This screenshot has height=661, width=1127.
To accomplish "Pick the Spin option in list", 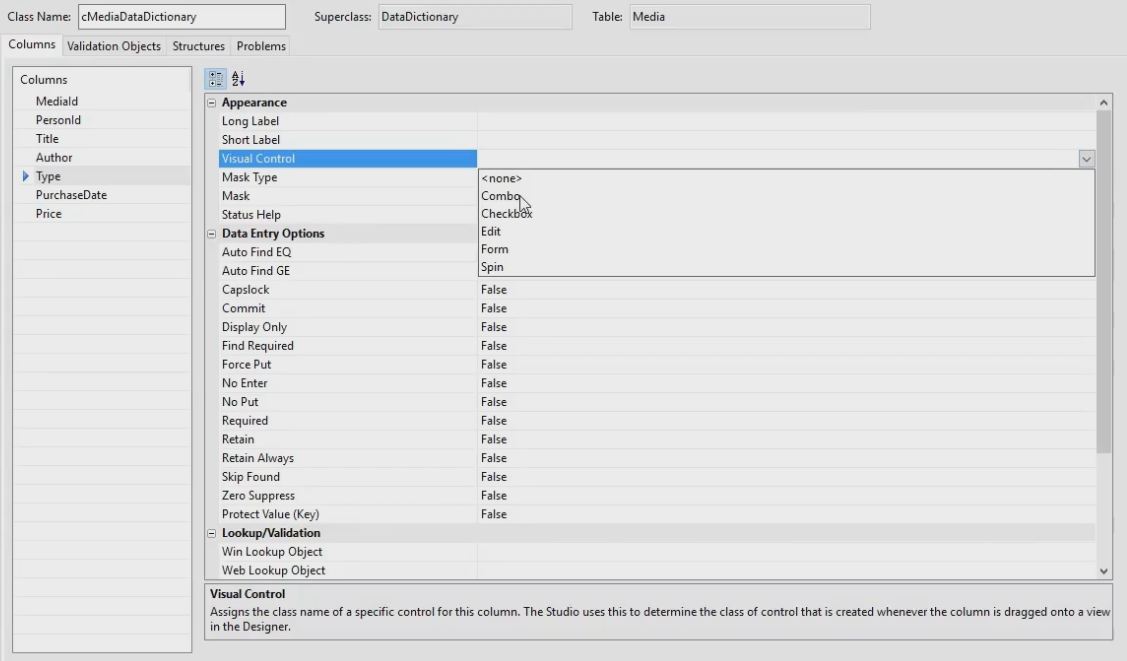I will click(492, 268).
